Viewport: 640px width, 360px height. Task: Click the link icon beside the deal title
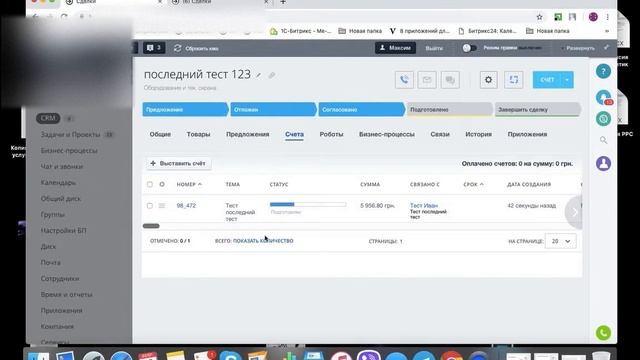click(271, 75)
